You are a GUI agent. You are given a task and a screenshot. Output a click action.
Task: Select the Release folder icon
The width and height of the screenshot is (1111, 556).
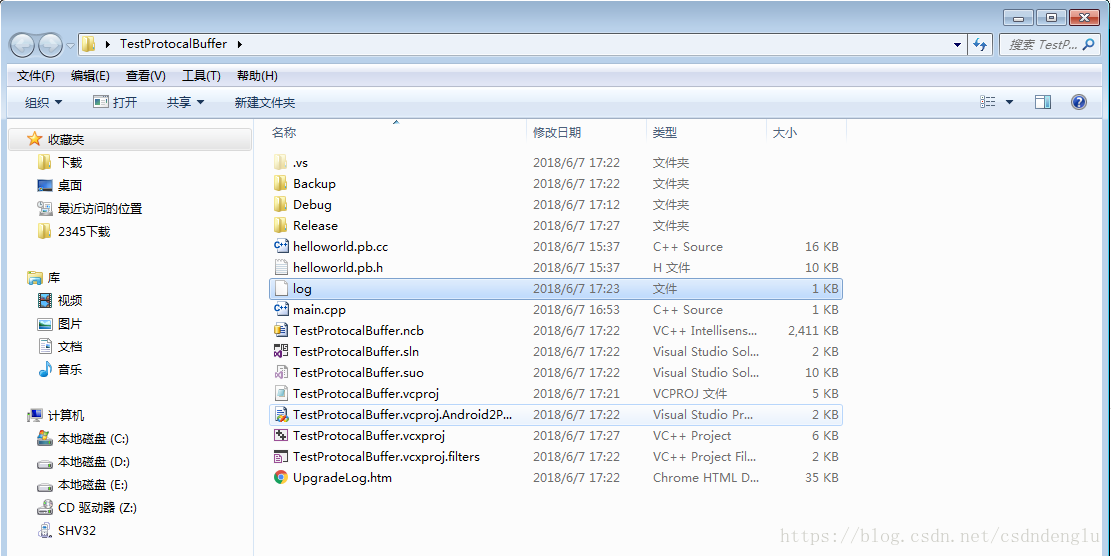coord(281,225)
